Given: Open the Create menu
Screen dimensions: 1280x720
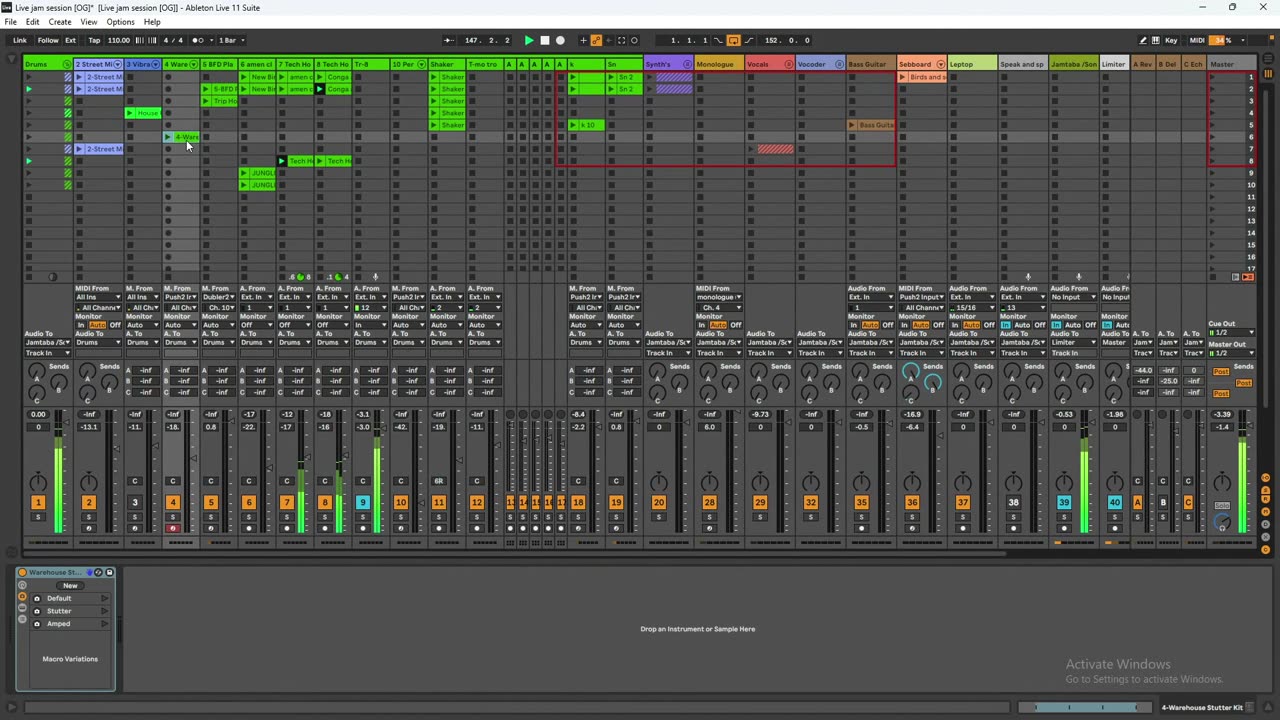Looking at the screenshot, I should point(60,22).
